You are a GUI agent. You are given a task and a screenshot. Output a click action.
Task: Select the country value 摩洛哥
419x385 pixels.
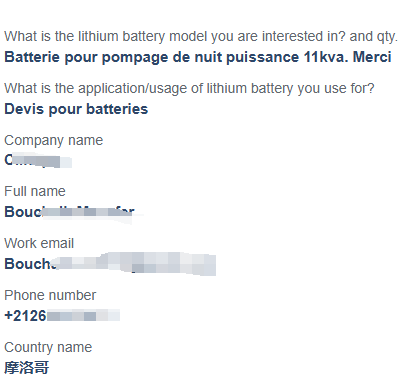click(x=27, y=368)
